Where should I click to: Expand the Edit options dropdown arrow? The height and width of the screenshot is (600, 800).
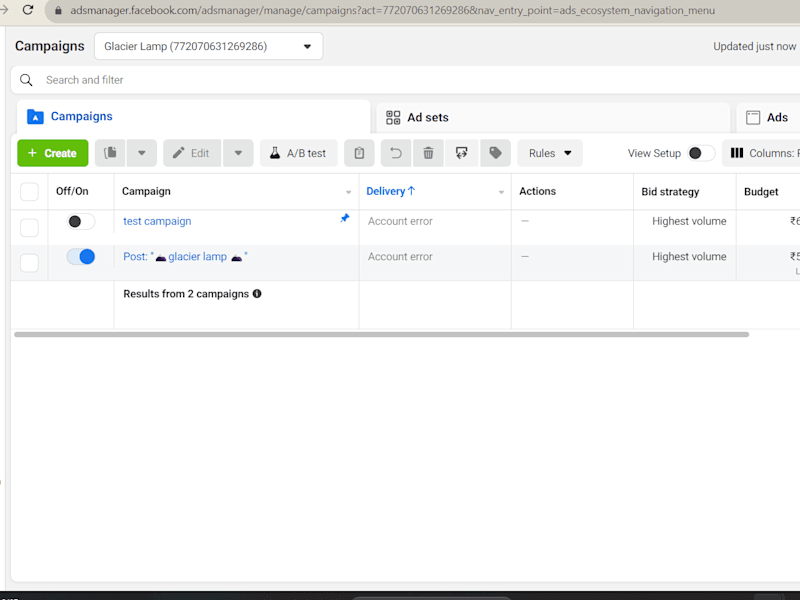(x=238, y=153)
